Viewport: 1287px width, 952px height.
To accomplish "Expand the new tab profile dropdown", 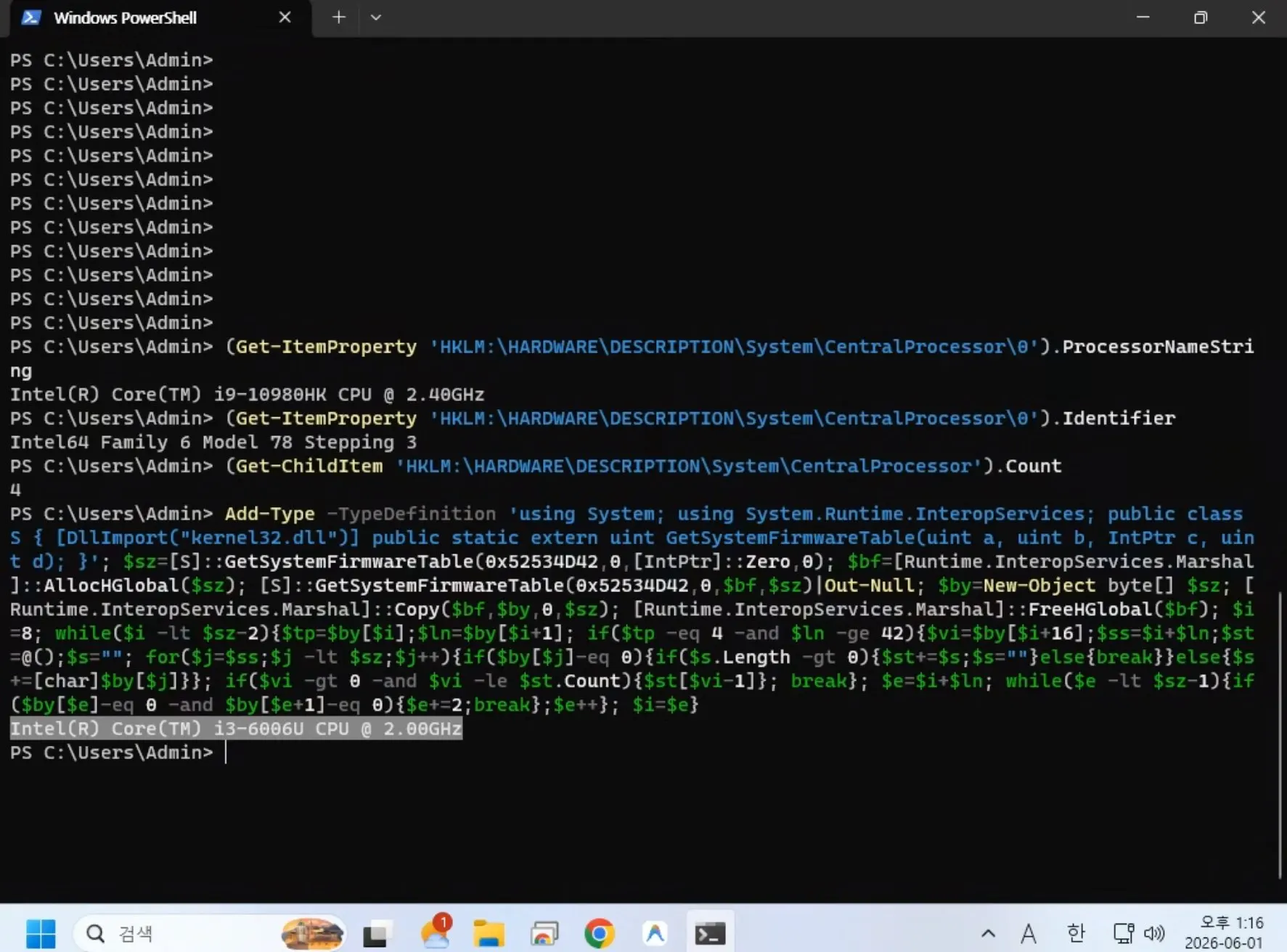I will tap(375, 17).
